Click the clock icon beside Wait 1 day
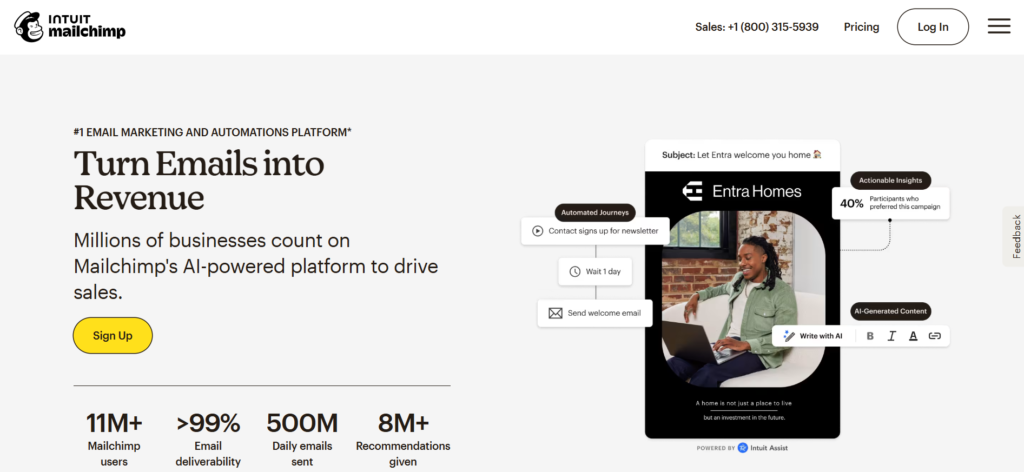The width and height of the screenshot is (1024, 472). pos(575,271)
